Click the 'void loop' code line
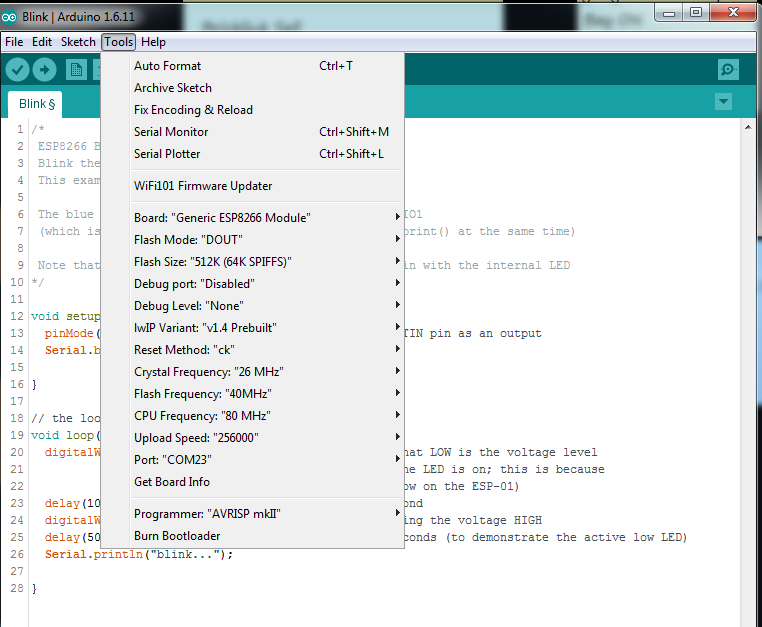Viewport: 762px width, 627px height. pos(66,435)
